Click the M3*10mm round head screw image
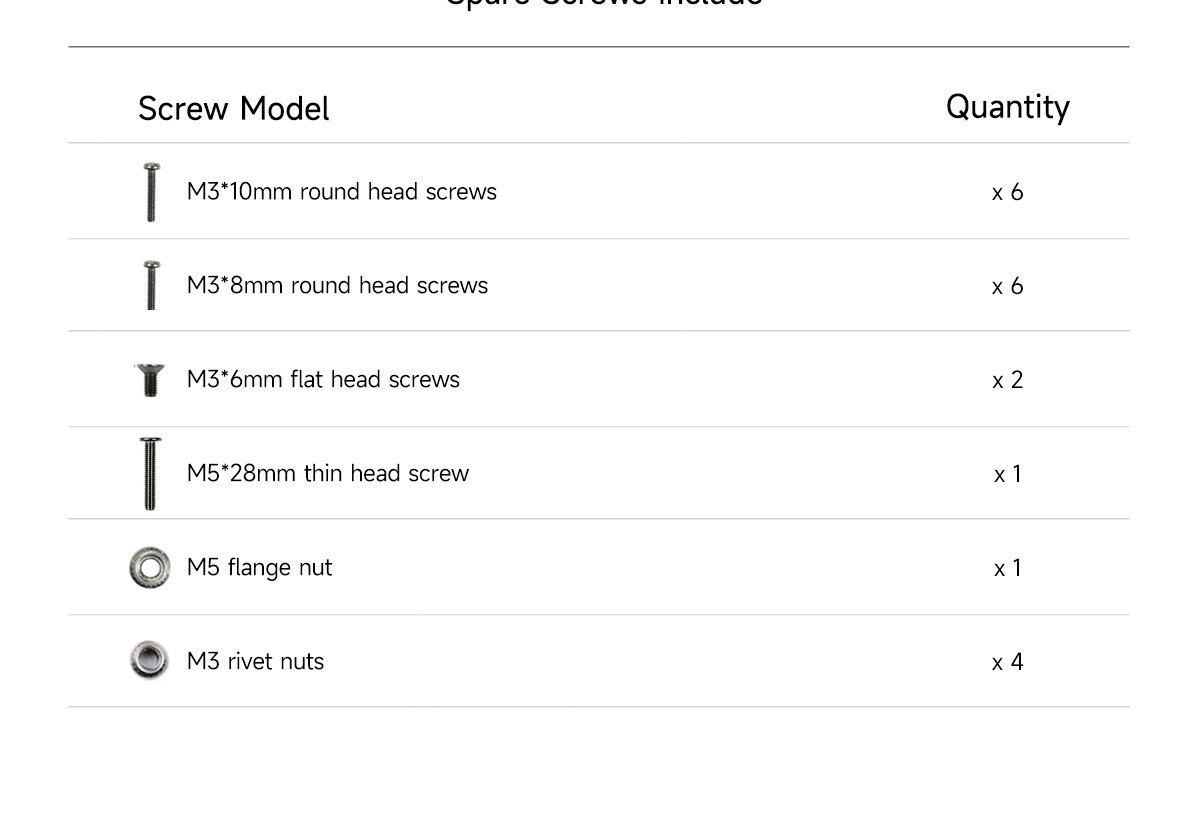 point(150,191)
